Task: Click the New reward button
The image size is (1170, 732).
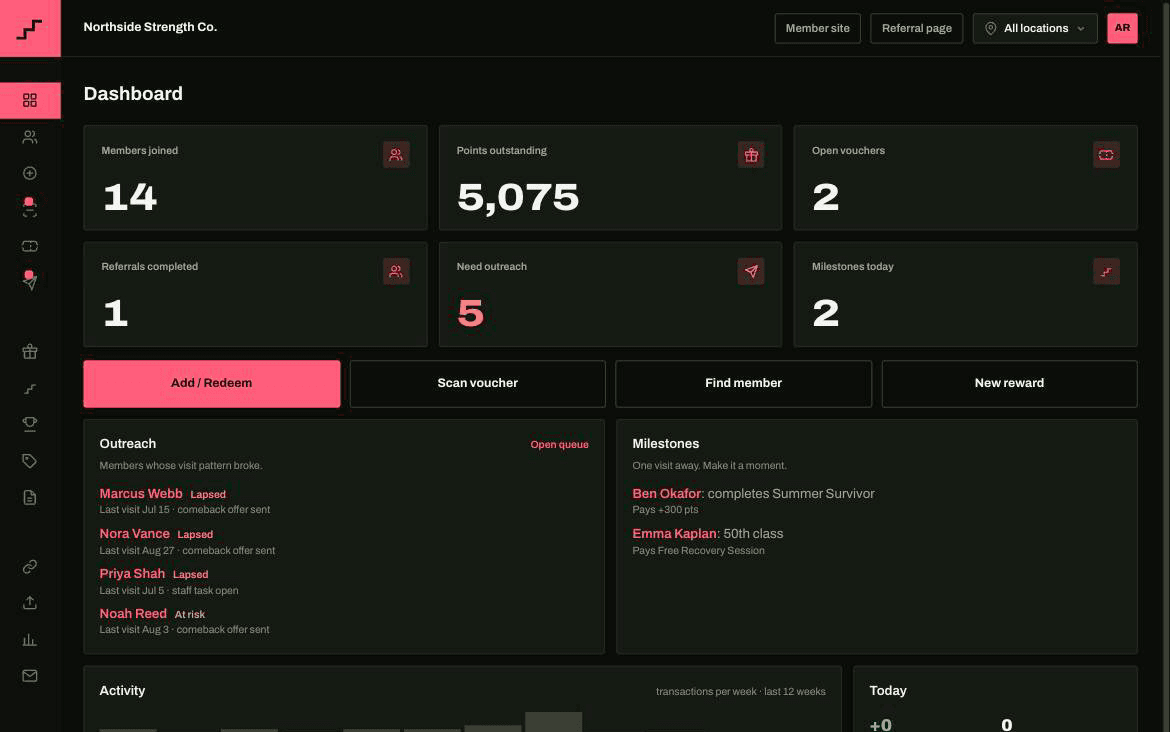Action: point(1010,384)
